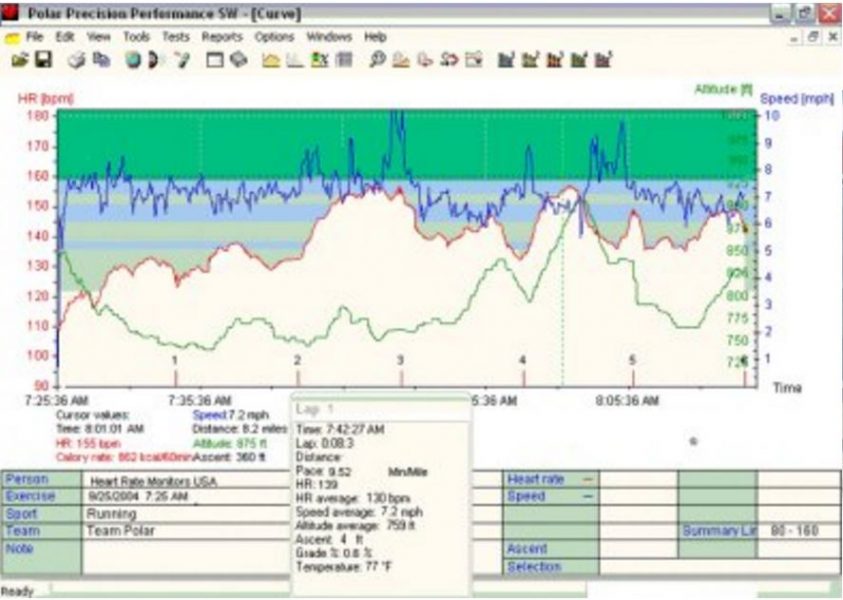Open the Help menu

point(375,37)
